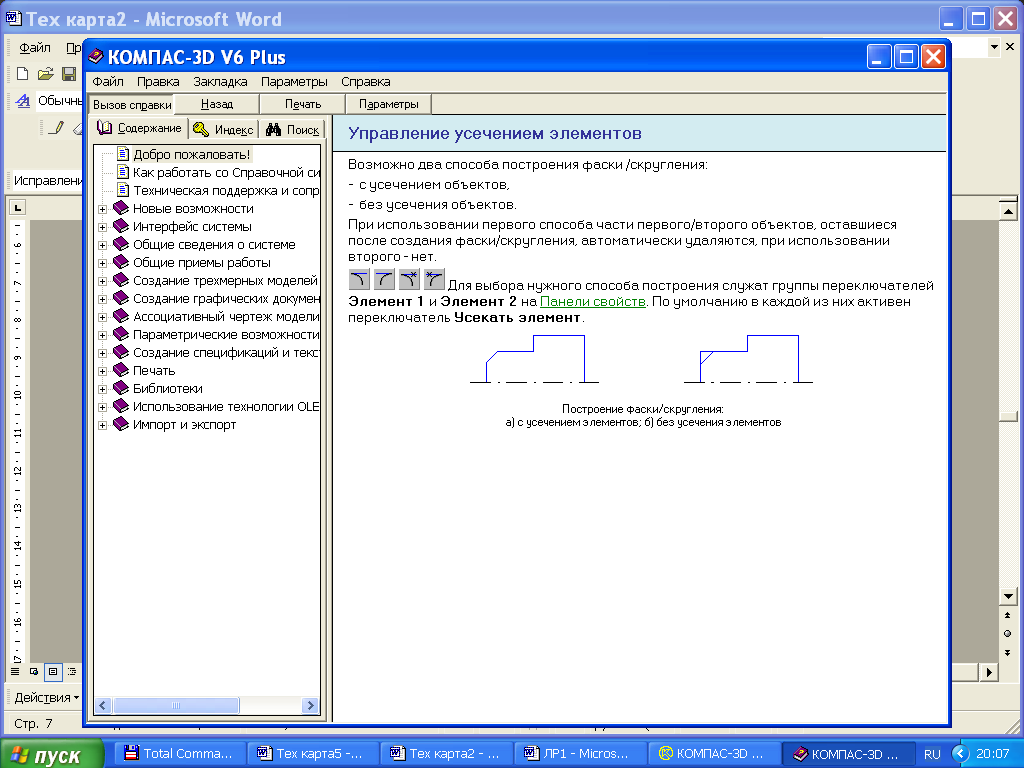
Task: Open the Word start menu 'пуск'
Action: (x=52, y=754)
